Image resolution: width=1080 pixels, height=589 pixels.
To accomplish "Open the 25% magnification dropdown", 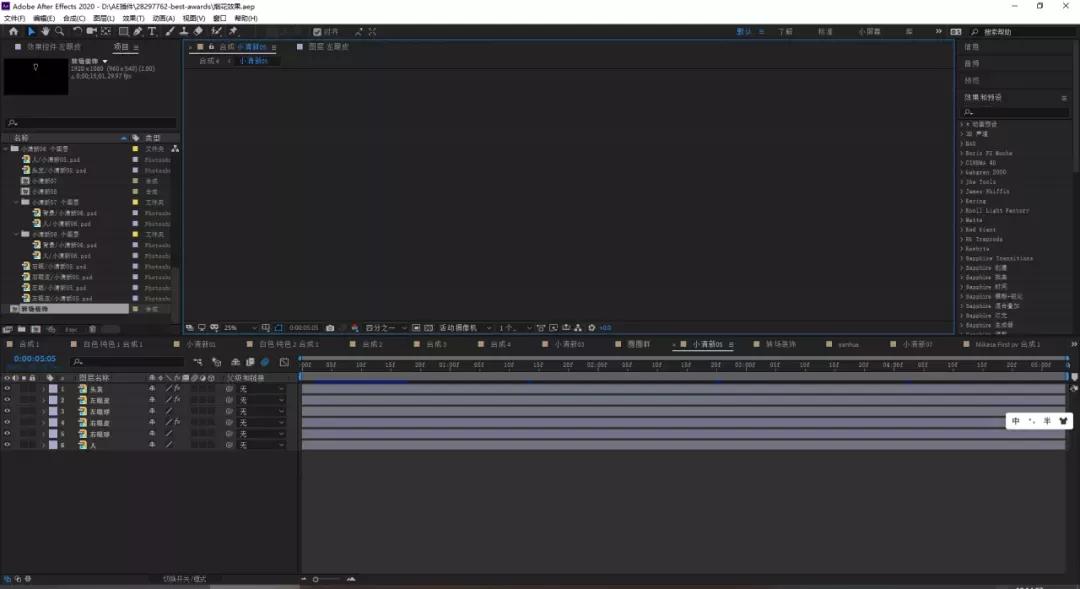I will (240, 328).
